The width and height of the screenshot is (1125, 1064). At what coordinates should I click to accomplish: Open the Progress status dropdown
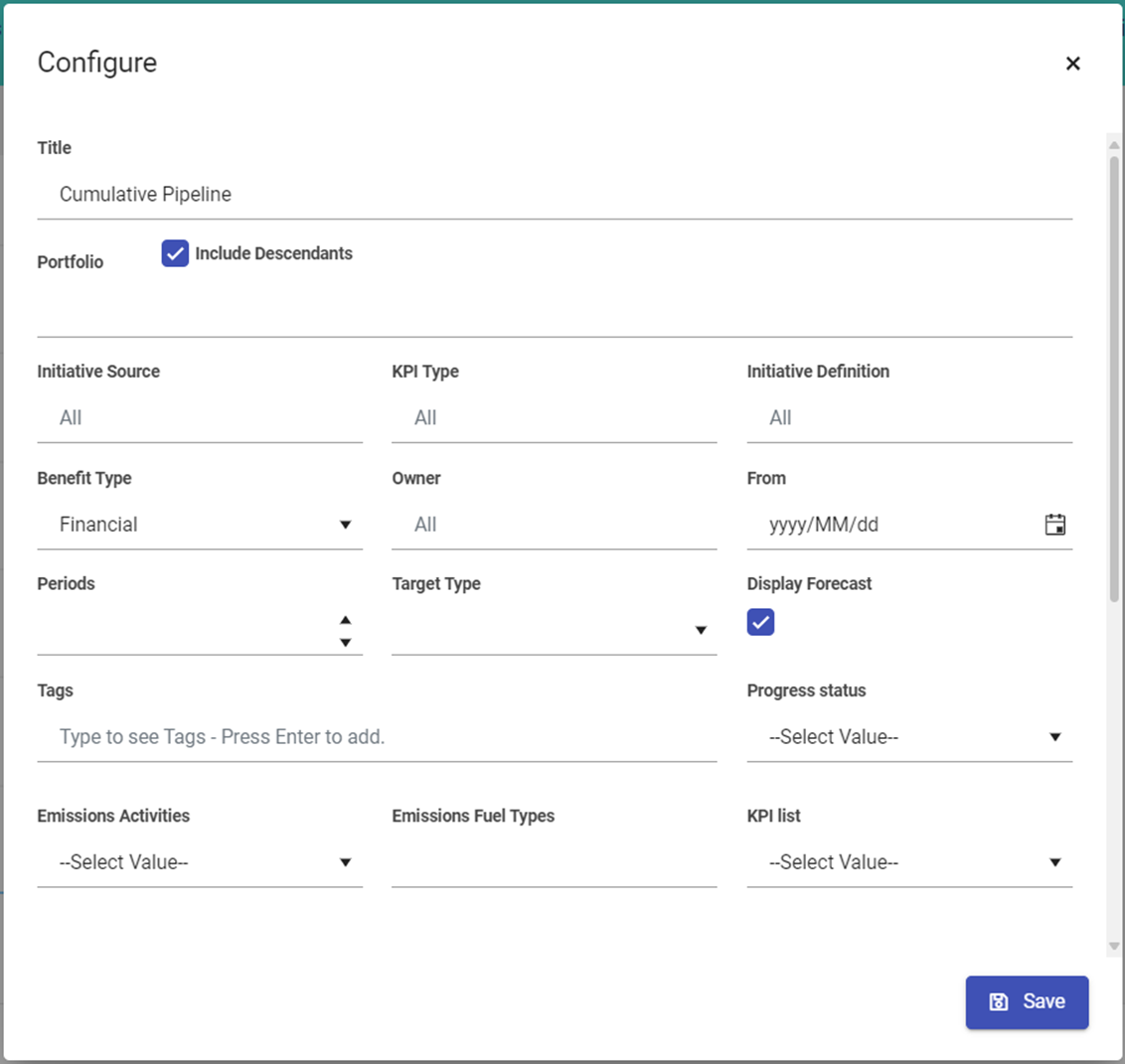pyautogui.click(x=909, y=737)
